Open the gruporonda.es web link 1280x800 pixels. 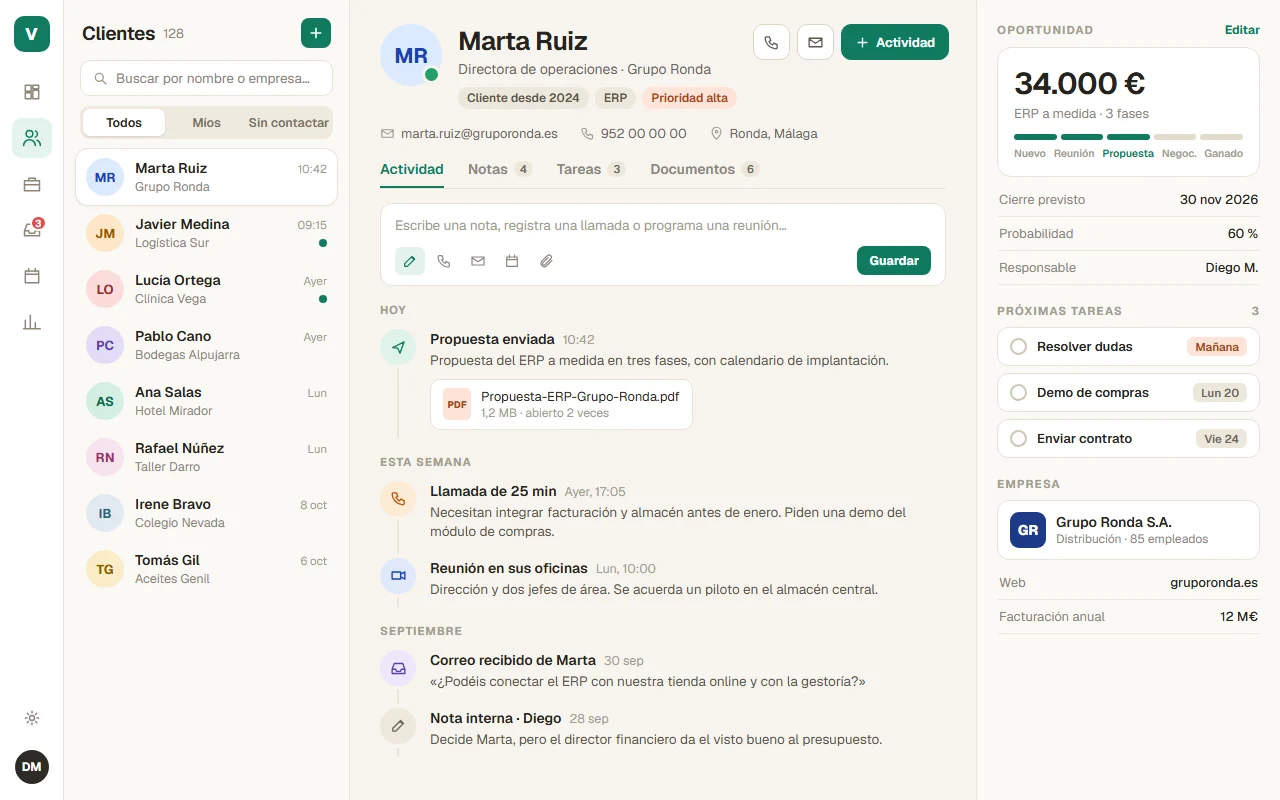[x=1214, y=583]
